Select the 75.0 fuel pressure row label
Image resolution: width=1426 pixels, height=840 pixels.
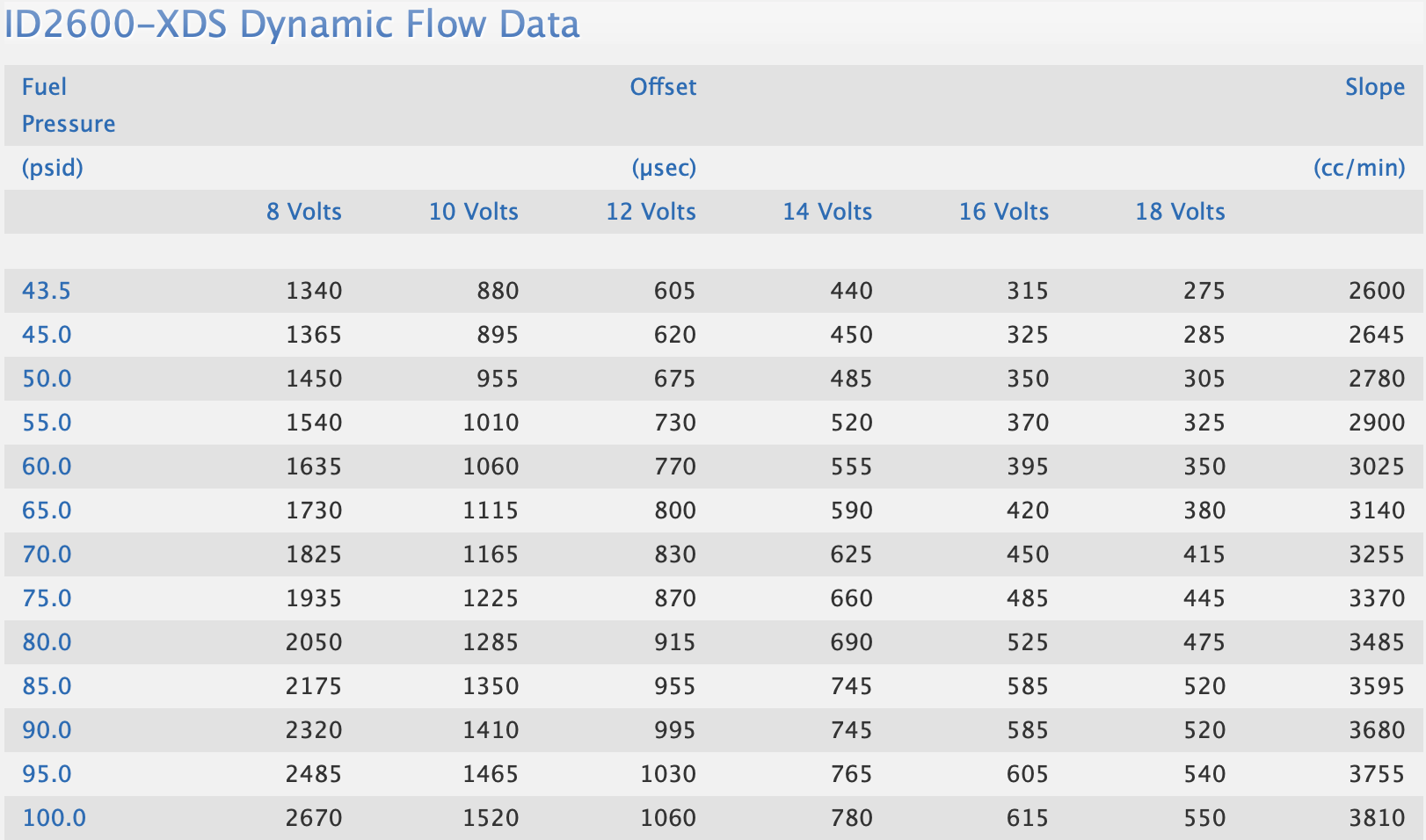pyautogui.click(x=47, y=598)
